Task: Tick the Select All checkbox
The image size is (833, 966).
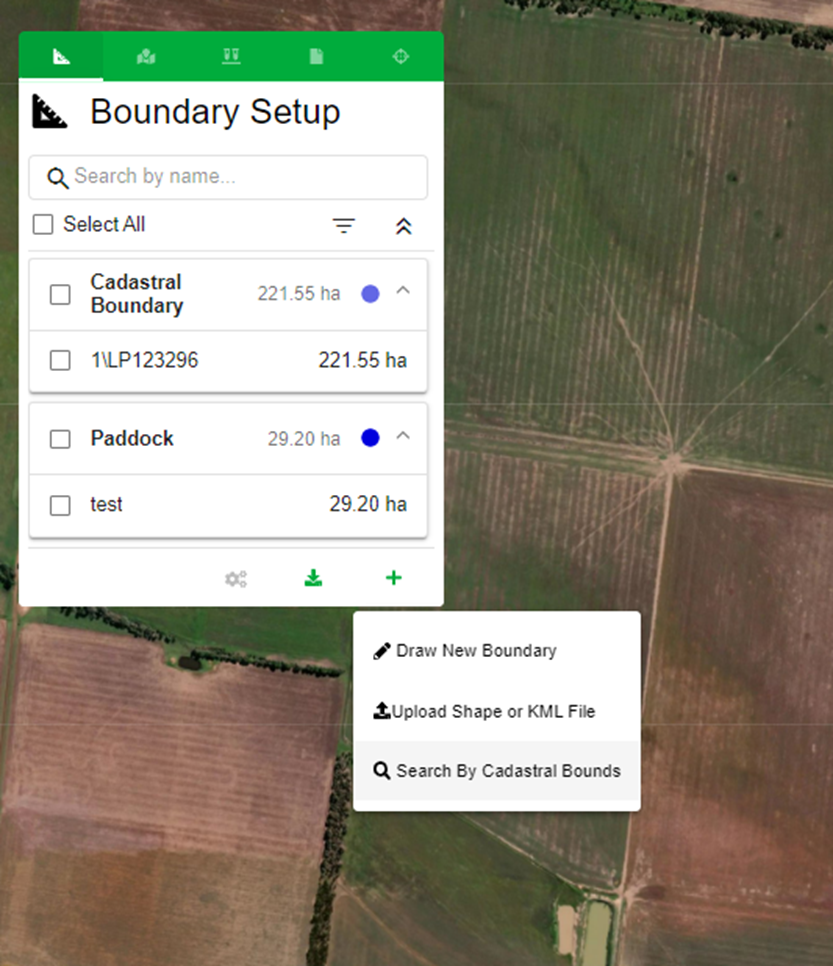Action: tap(43, 225)
